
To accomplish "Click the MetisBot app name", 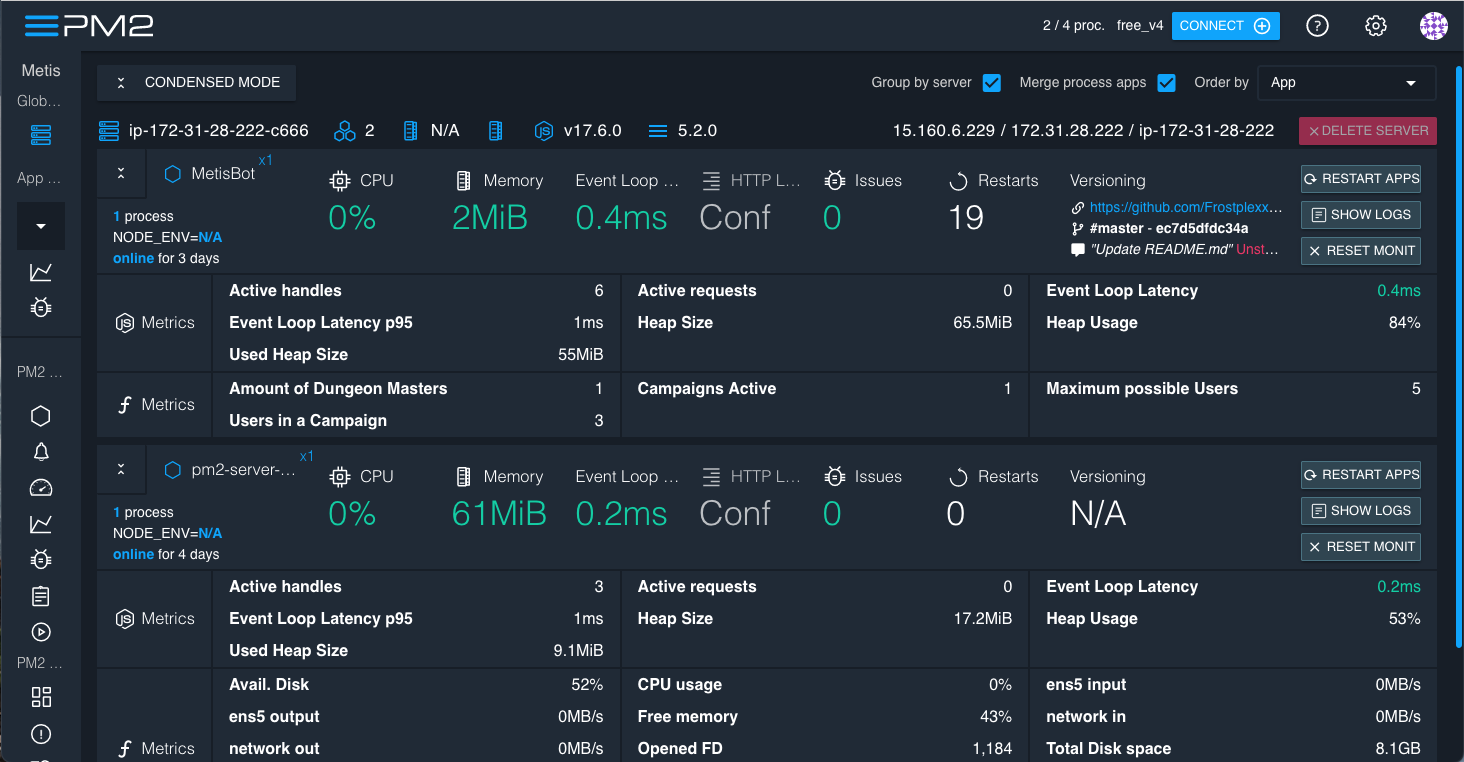I will tap(223, 174).
